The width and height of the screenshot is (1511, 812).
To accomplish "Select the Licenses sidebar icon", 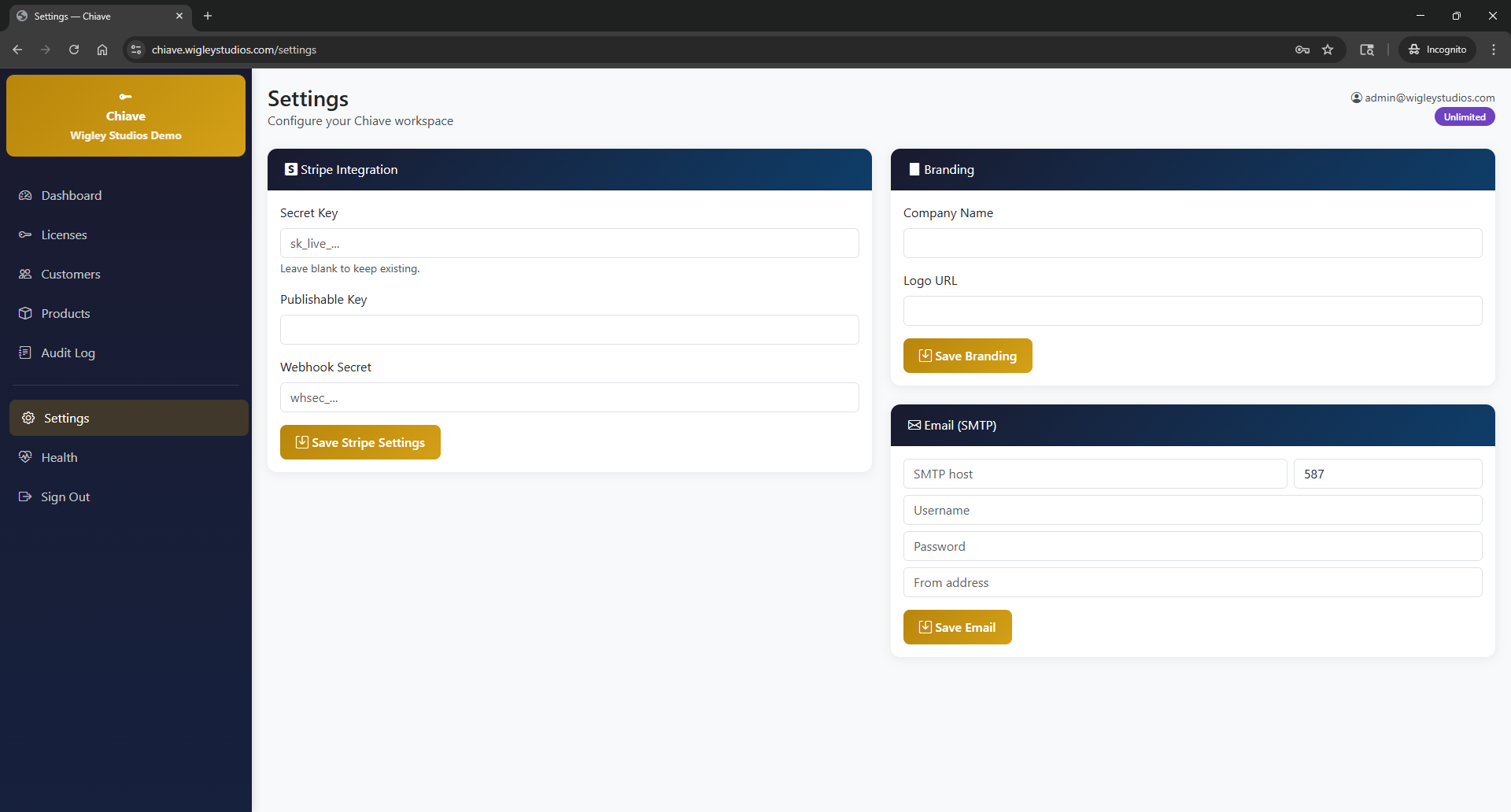I will (x=25, y=234).
